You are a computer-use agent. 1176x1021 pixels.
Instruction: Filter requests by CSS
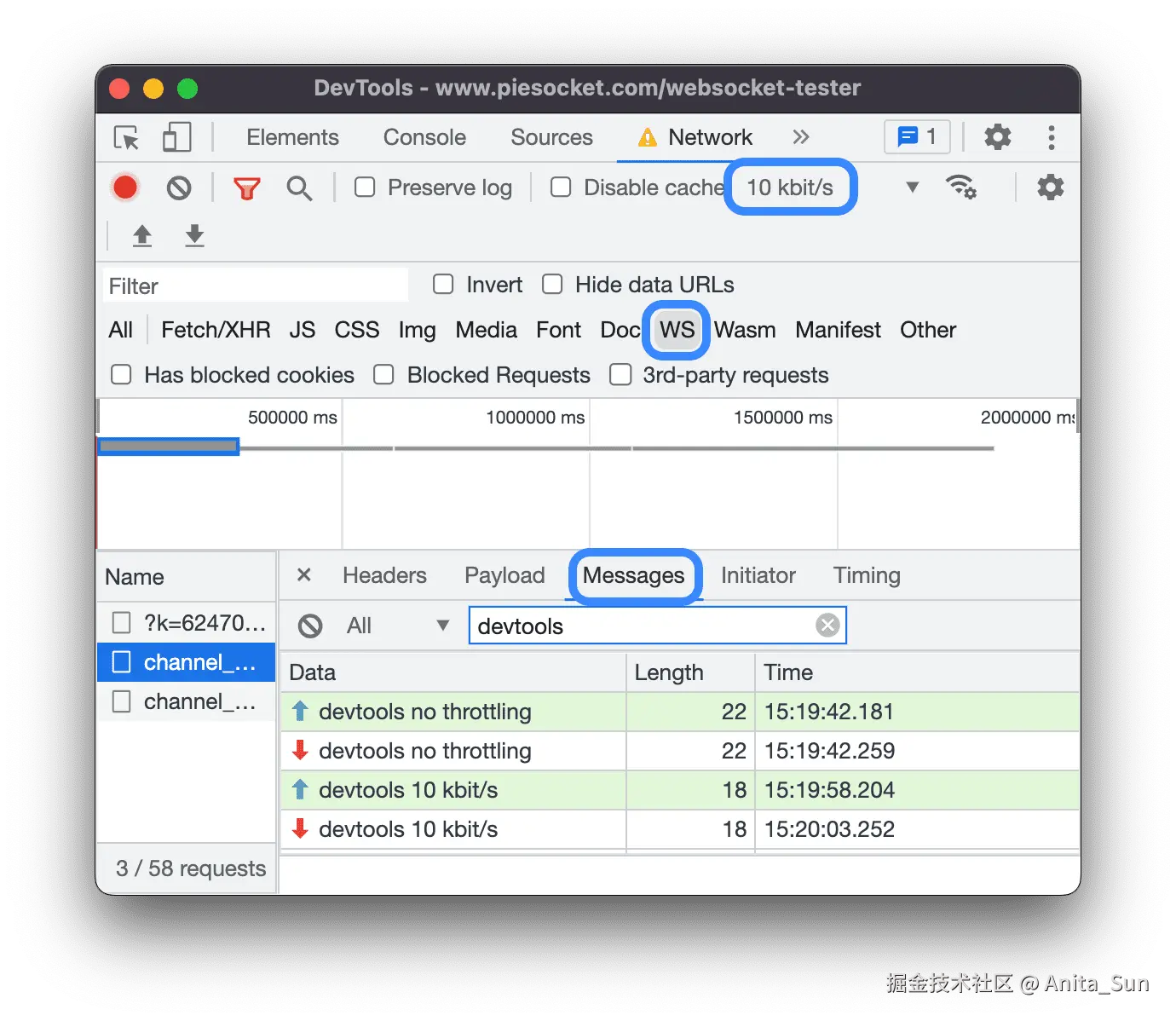tap(356, 330)
